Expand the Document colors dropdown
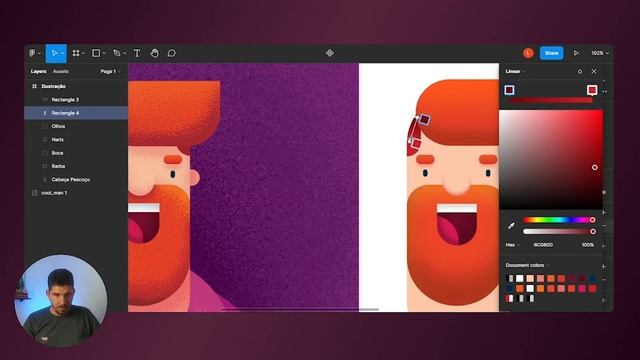Image resolution: width=640 pixels, height=360 pixels. (527, 265)
